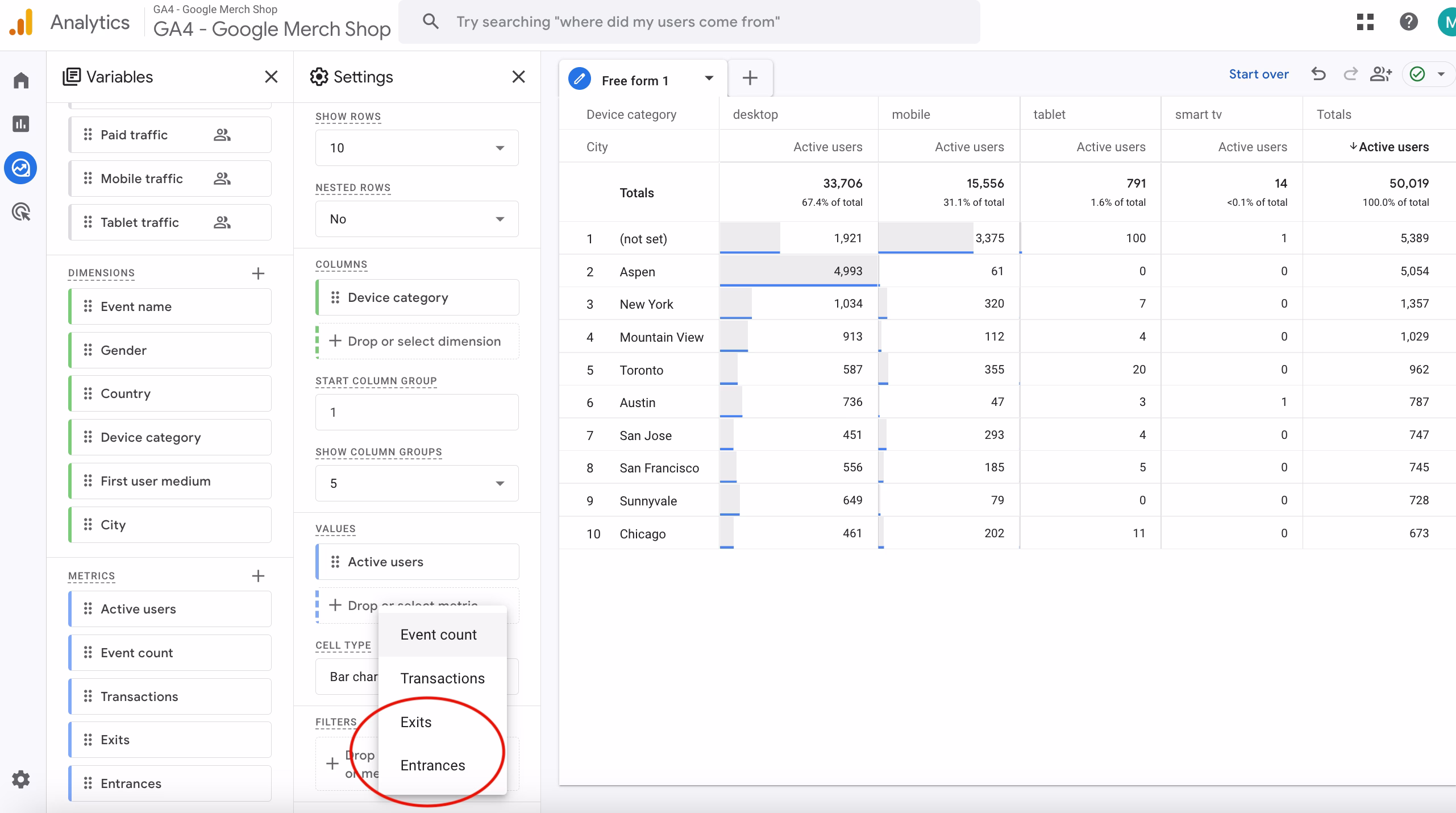Add a new dimension with plus button
The width and height of the screenshot is (1456, 813).
(x=258, y=273)
